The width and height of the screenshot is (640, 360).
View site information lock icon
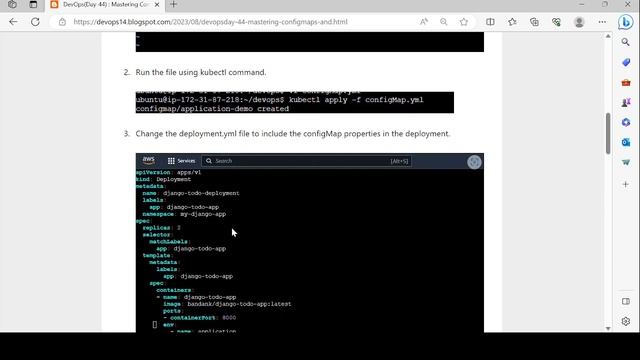pyautogui.click(x=62, y=22)
